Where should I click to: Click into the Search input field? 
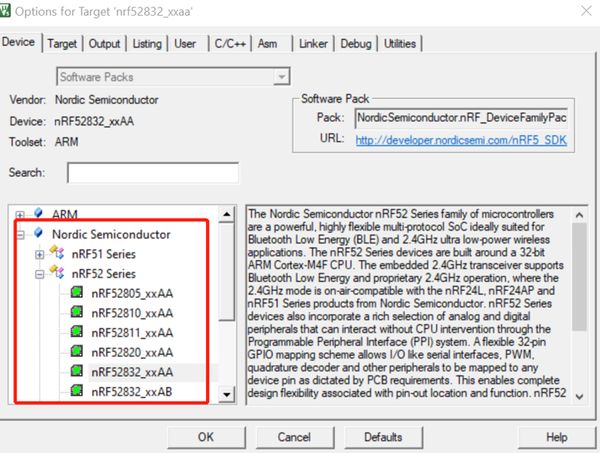(153, 173)
